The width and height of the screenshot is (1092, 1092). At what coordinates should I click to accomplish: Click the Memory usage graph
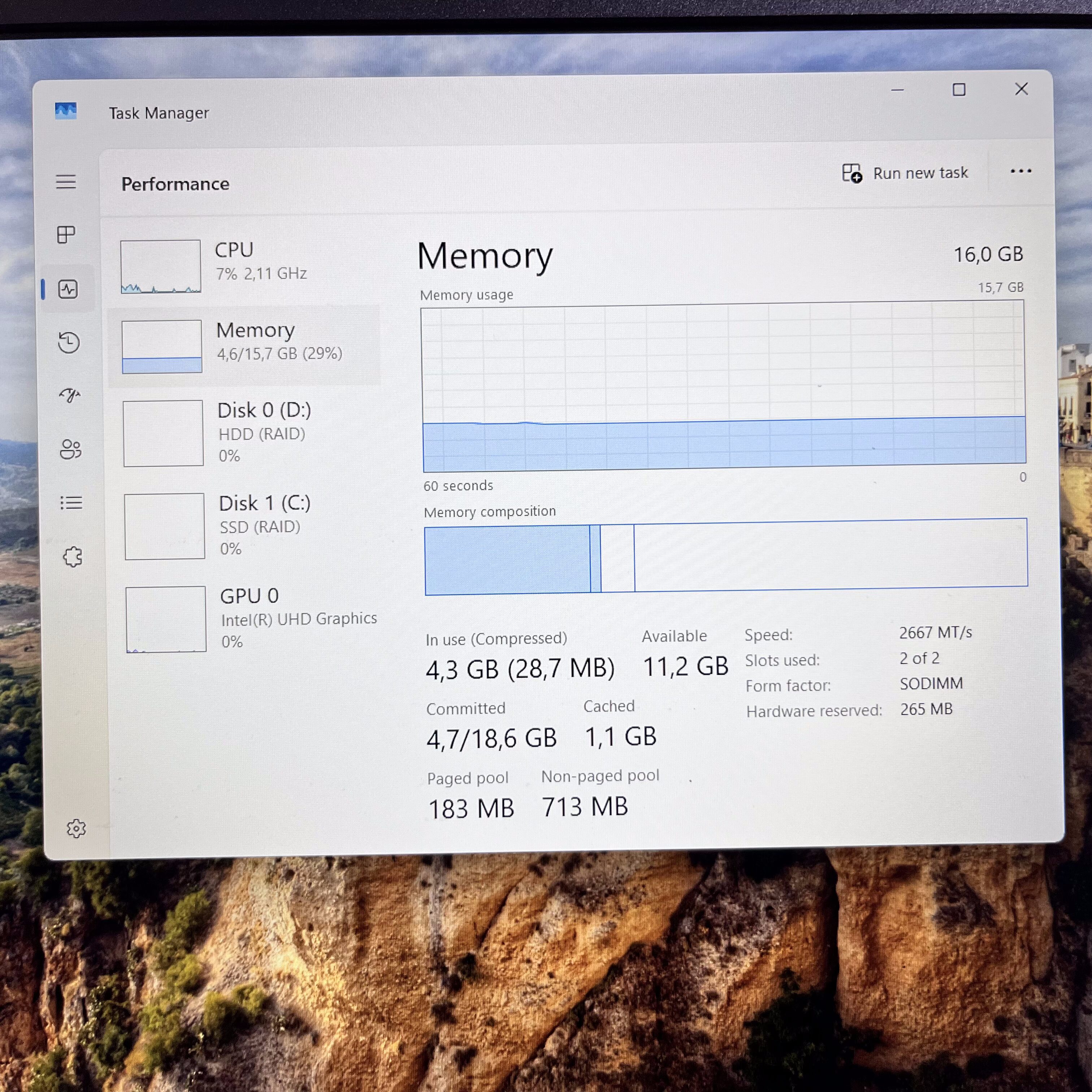pyautogui.click(x=723, y=387)
